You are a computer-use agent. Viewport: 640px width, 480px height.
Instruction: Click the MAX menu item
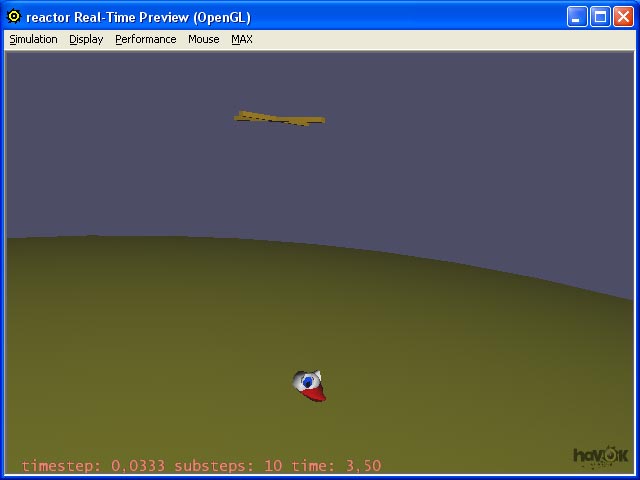click(242, 40)
